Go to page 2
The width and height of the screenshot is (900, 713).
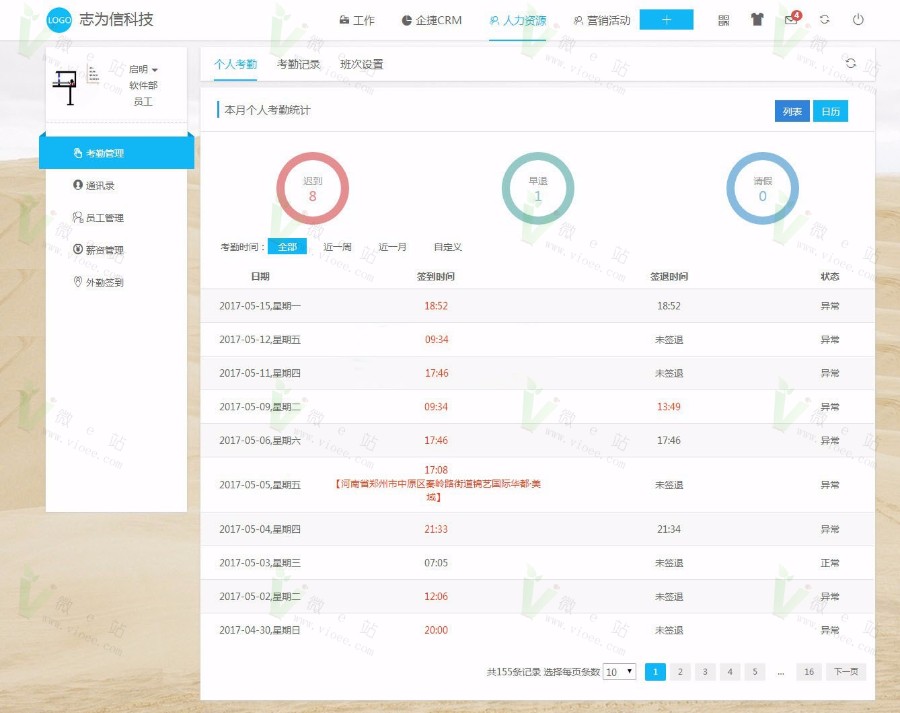tap(680, 672)
